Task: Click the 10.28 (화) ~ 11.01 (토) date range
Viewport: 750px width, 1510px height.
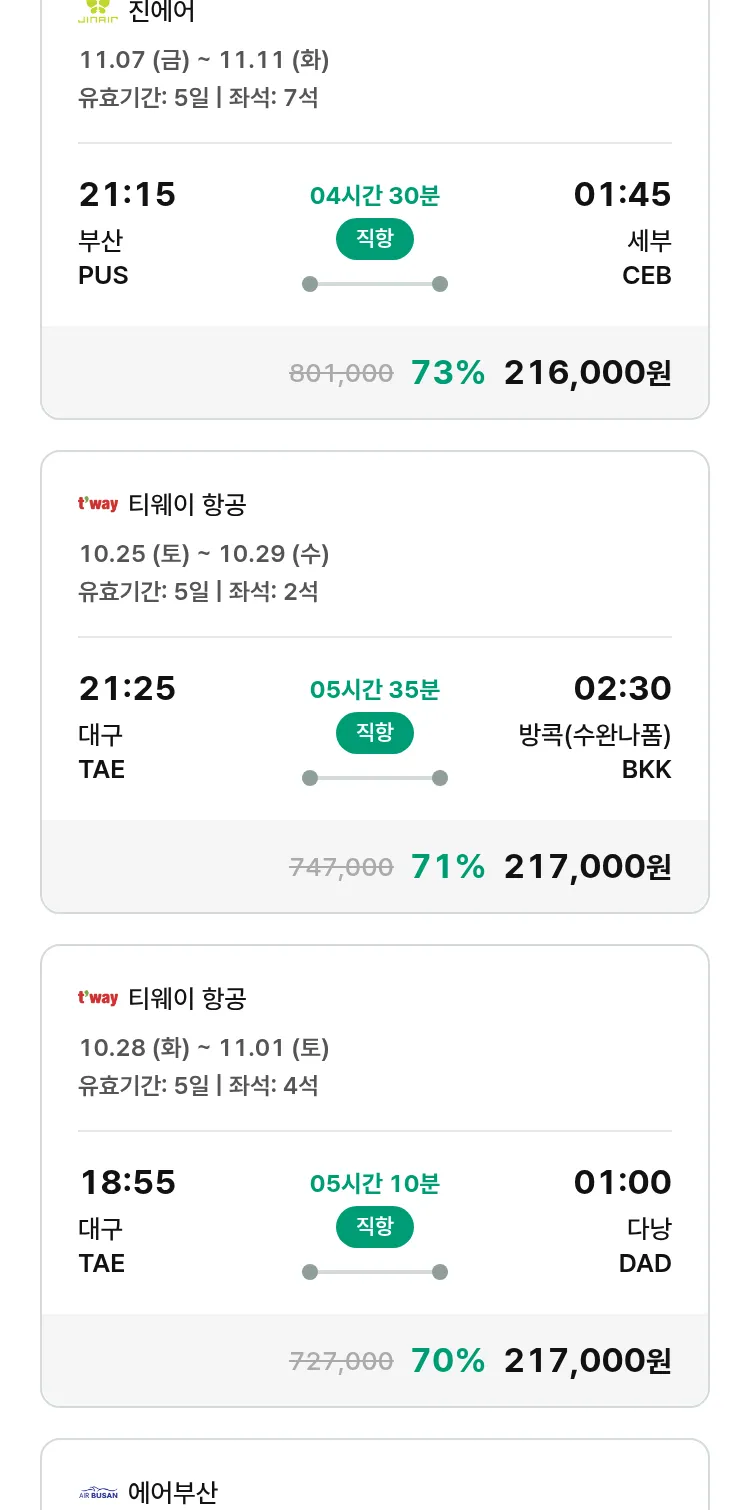Action: click(204, 1048)
